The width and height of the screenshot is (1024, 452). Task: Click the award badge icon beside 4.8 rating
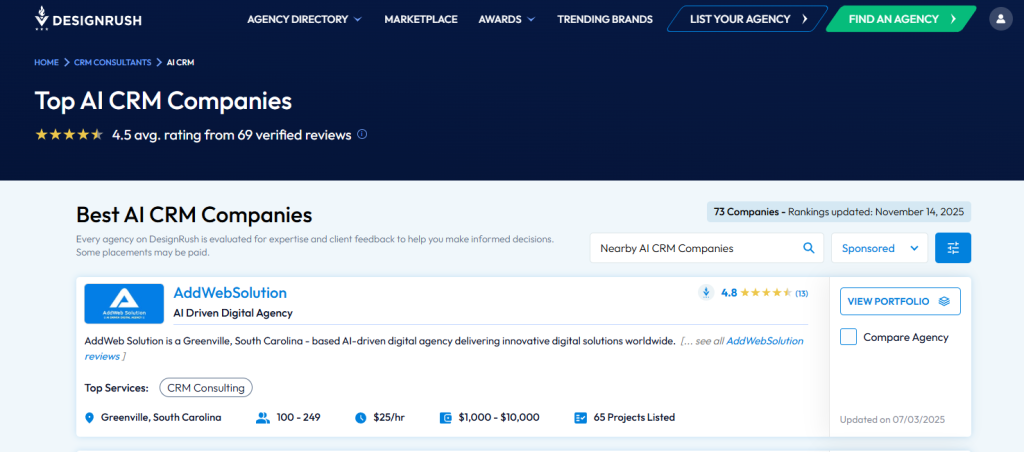[706, 293]
